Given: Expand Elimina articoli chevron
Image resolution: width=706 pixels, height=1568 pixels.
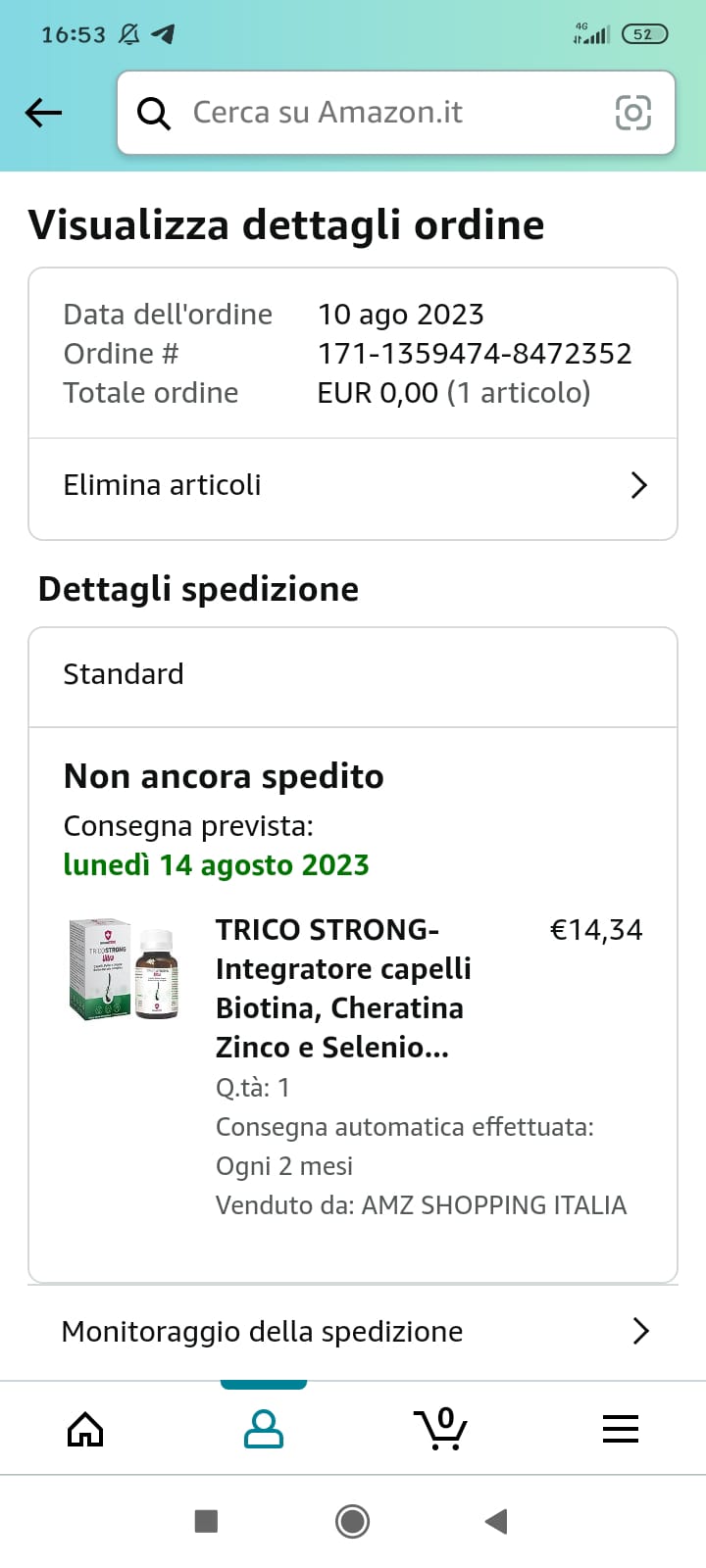Looking at the screenshot, I should (639, 485).
